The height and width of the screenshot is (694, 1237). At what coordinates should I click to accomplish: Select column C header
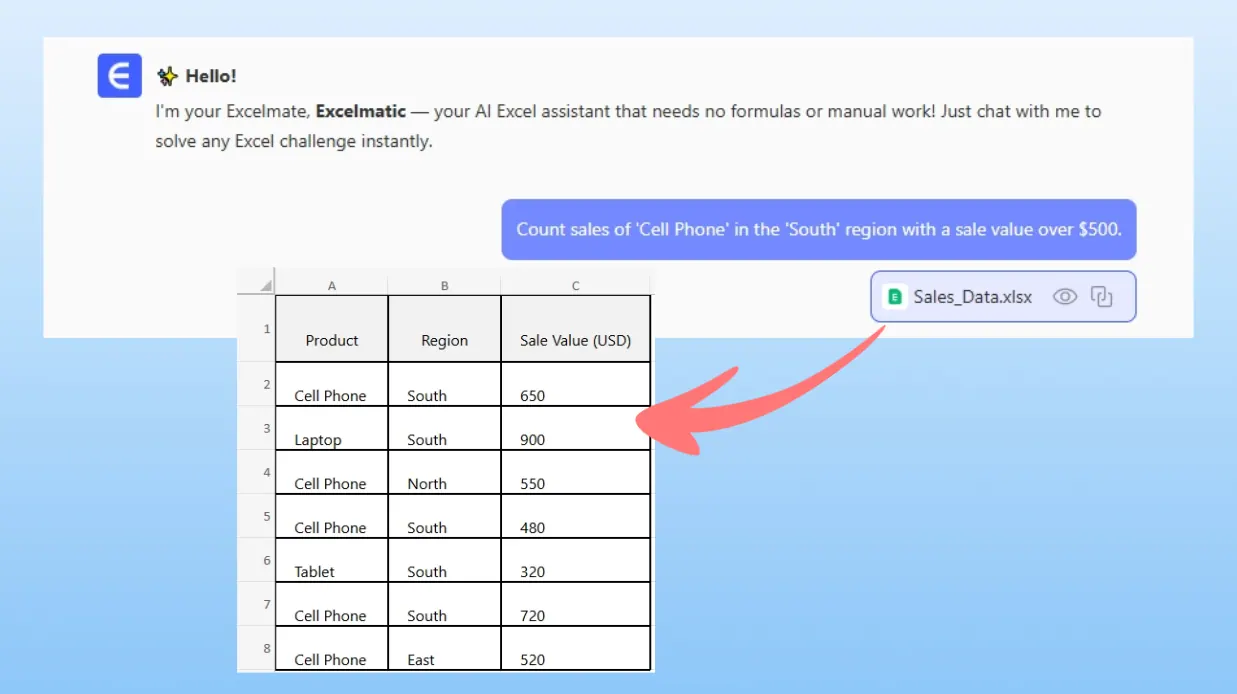[576, 285]
